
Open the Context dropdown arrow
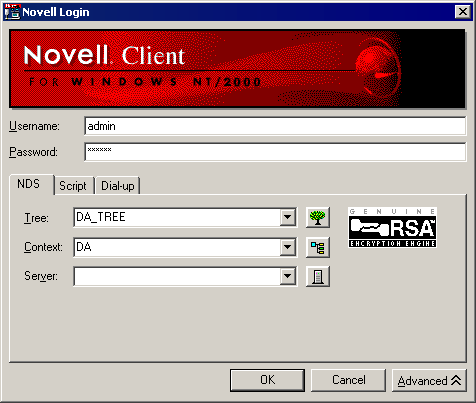tap(287, 247)
